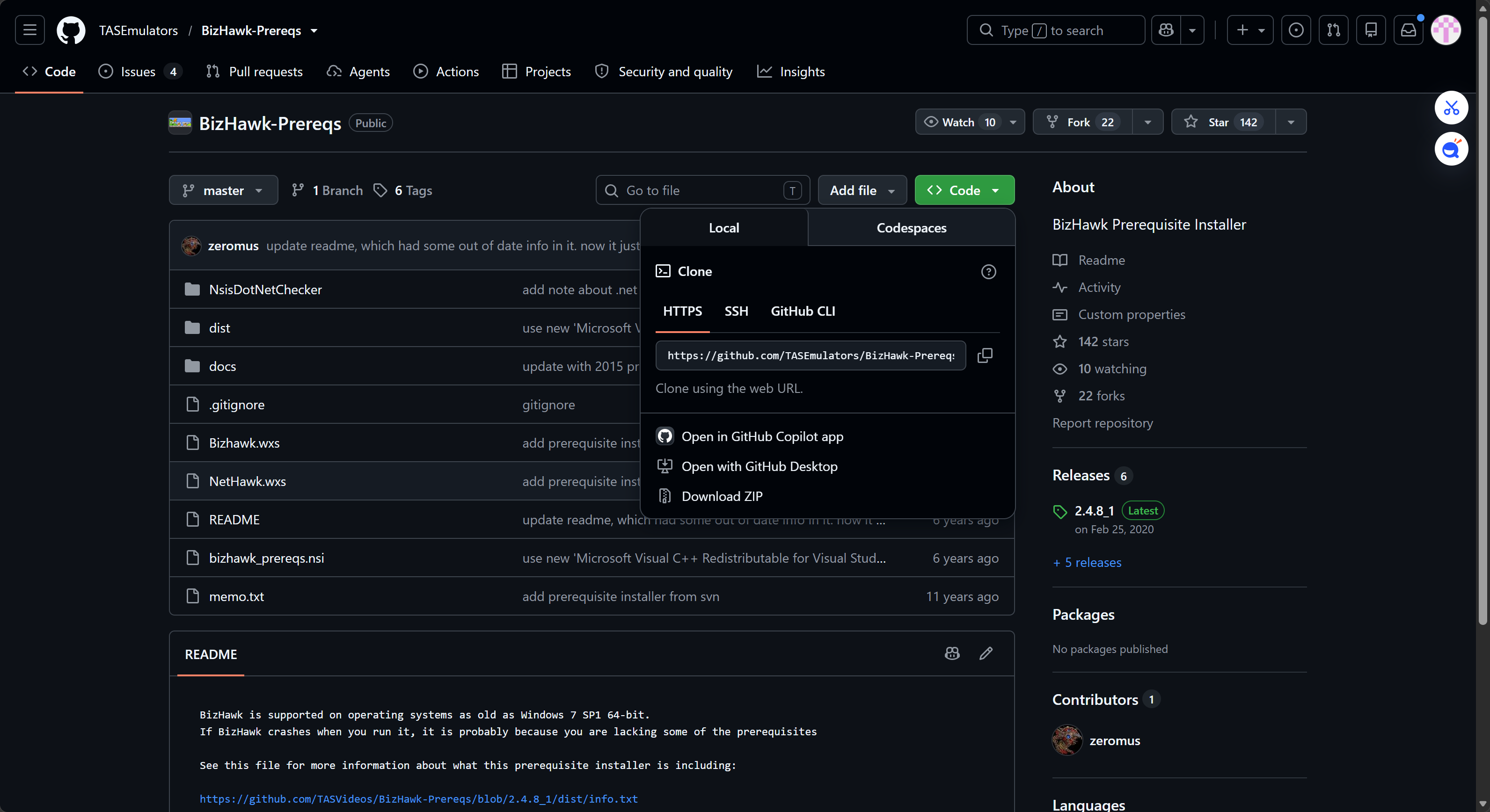Switch to the Codespaces tab
This screenshot has height=812, width=1490.
[912, 228]
